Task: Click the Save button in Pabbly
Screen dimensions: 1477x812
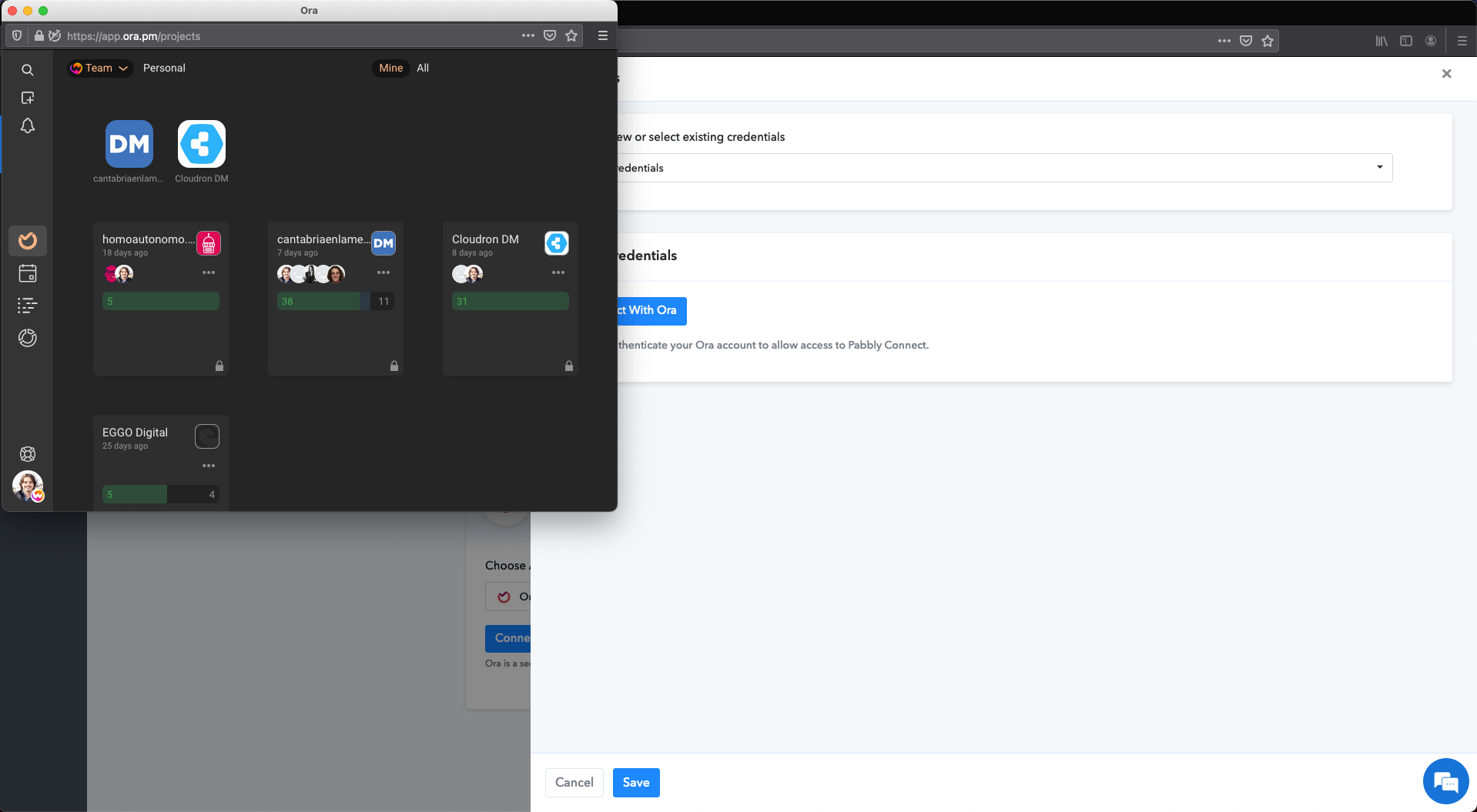Action: (x=636, y=783)
